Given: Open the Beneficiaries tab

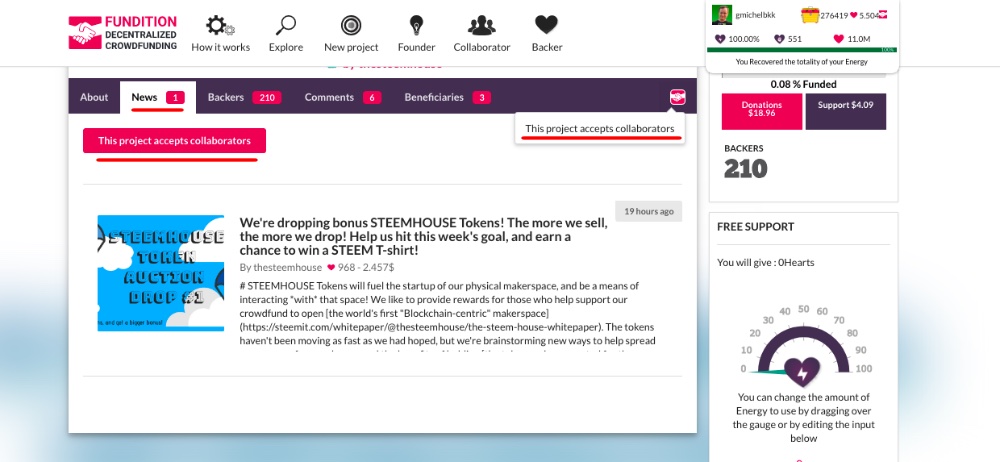Looking at the screenshot, I should pos(447,97).
